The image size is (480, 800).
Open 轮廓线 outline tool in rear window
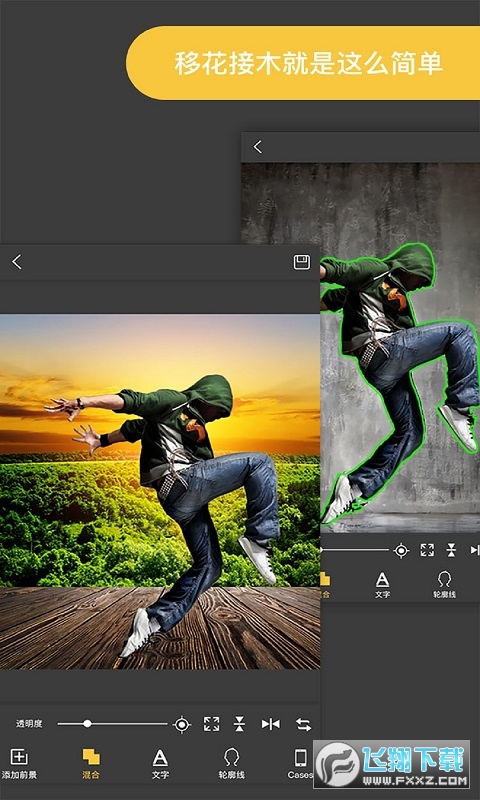click(444, 585)
